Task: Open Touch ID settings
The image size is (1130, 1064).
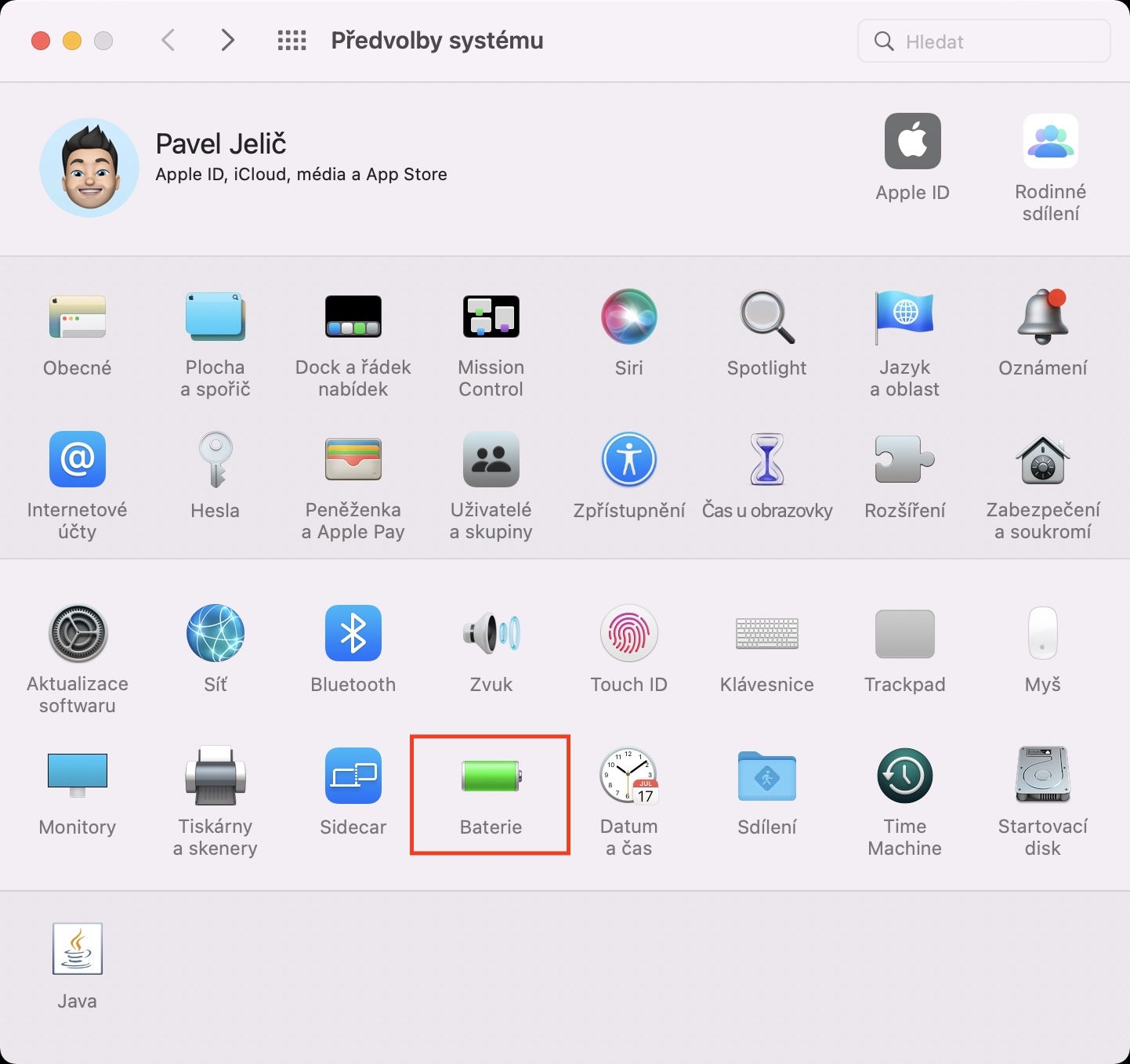Action: [629, 633]
